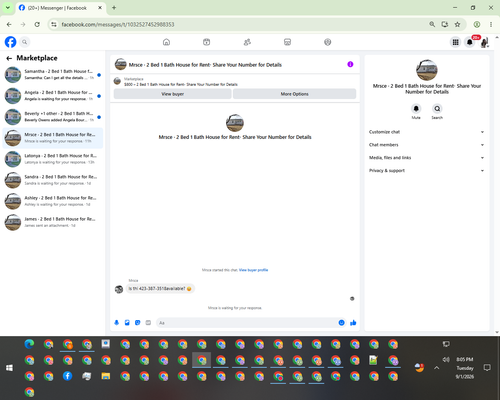The height and width of the screenshot is (400, 500).
Task: Click the site information icon in address bar
Action: pos(54,24)
